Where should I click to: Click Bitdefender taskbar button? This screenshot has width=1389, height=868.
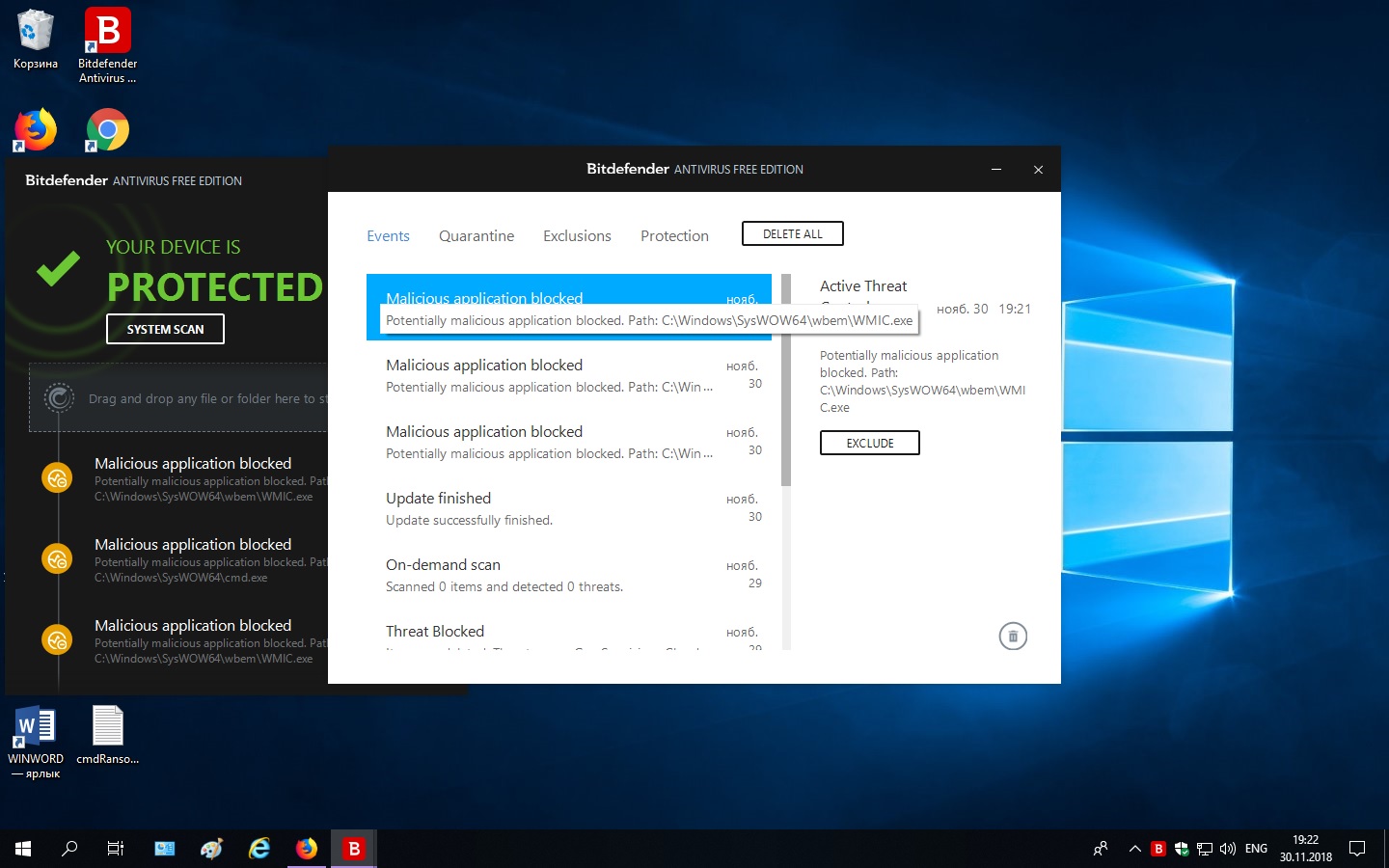pos(353,849)
